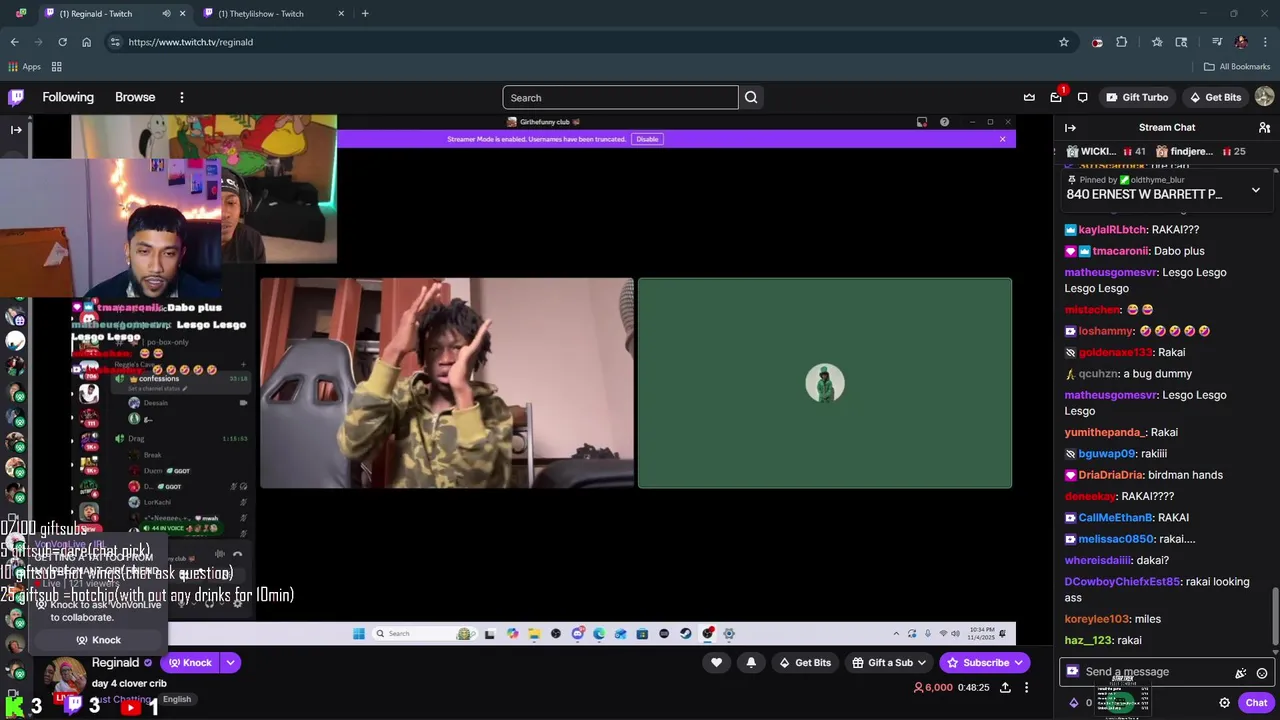Open the Chrome extensions puzzle icon
Screen dimensions: 1280x720
click(x=1121, y=42)
